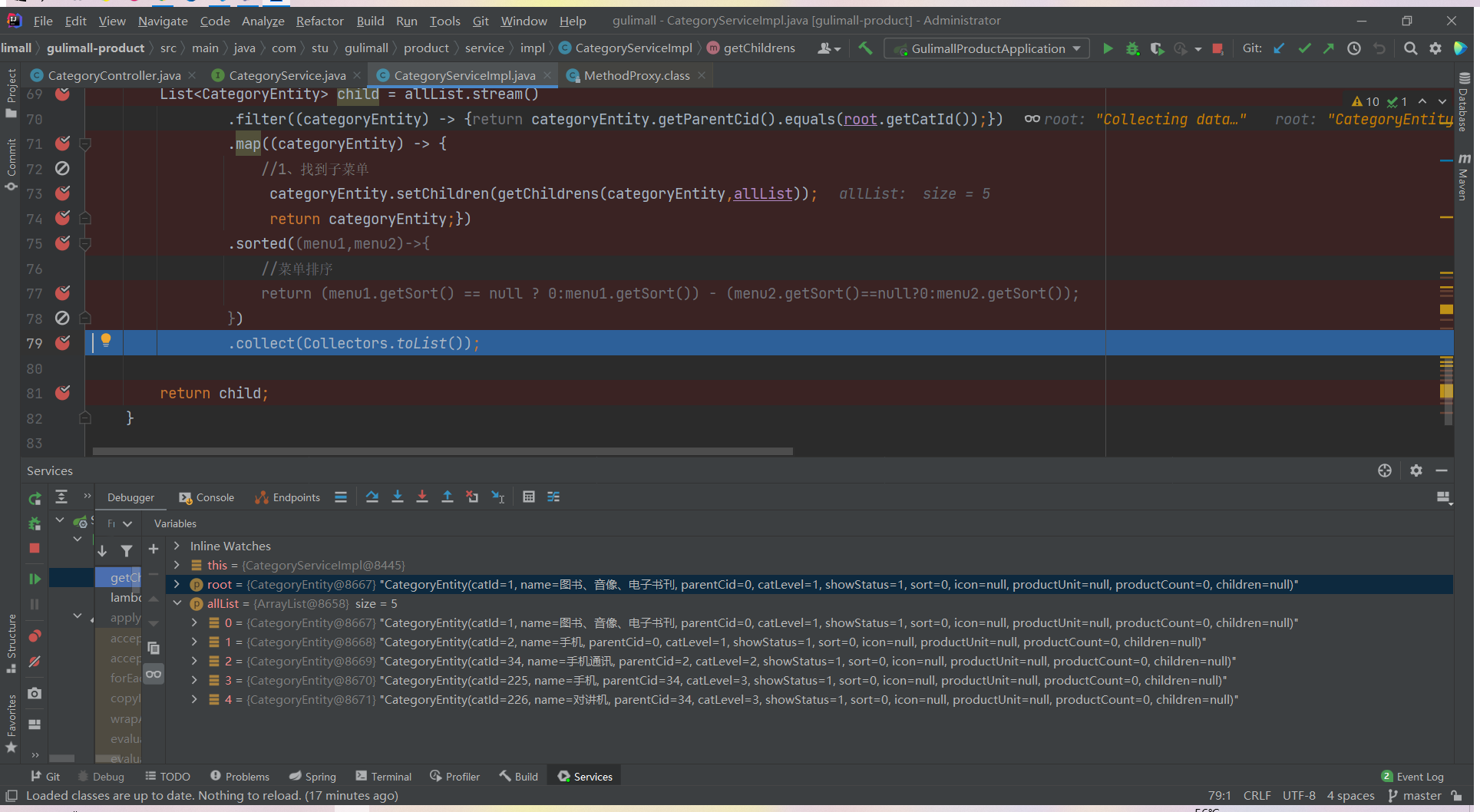Toggle breakpoint on line 71
This screenshot has width=1480, height=812.
(63, 144)
